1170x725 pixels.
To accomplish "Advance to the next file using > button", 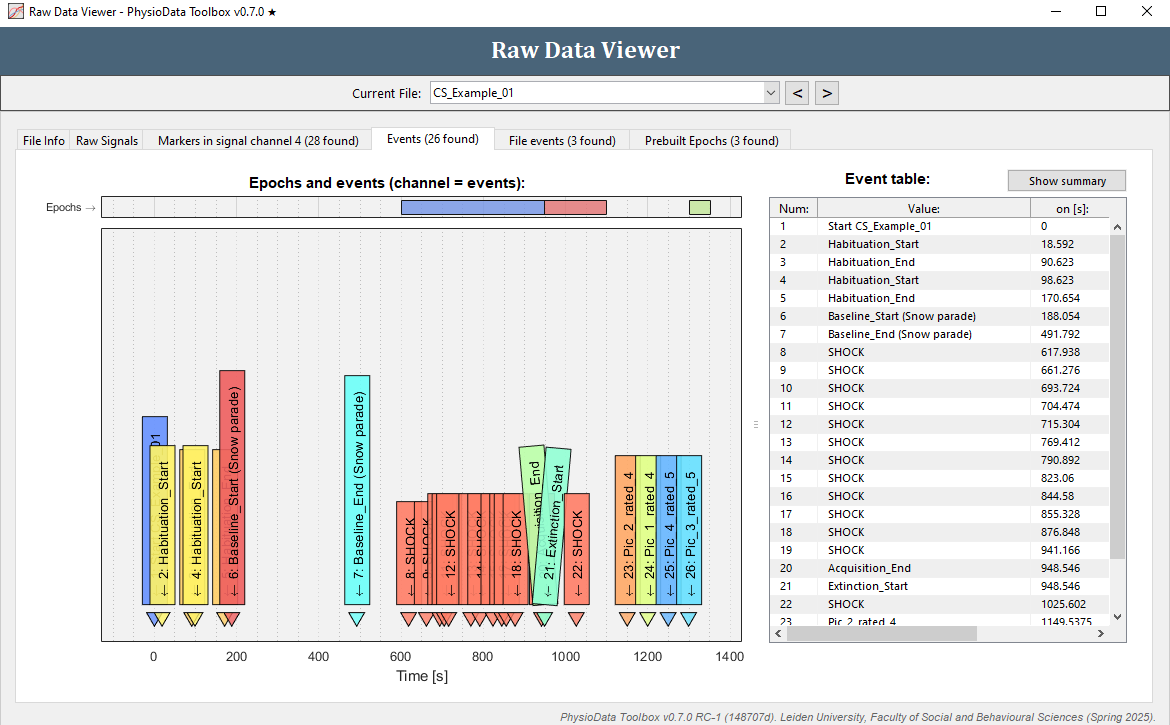I will [826, 92].
